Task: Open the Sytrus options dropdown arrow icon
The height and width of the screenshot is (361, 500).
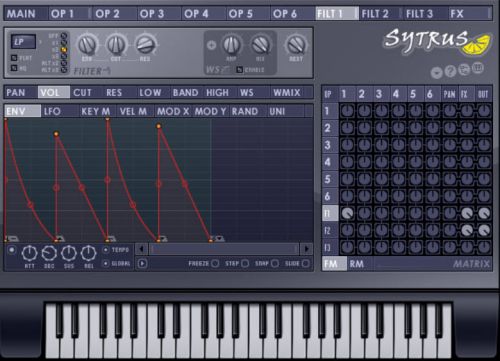Action: tap(436, 72)
